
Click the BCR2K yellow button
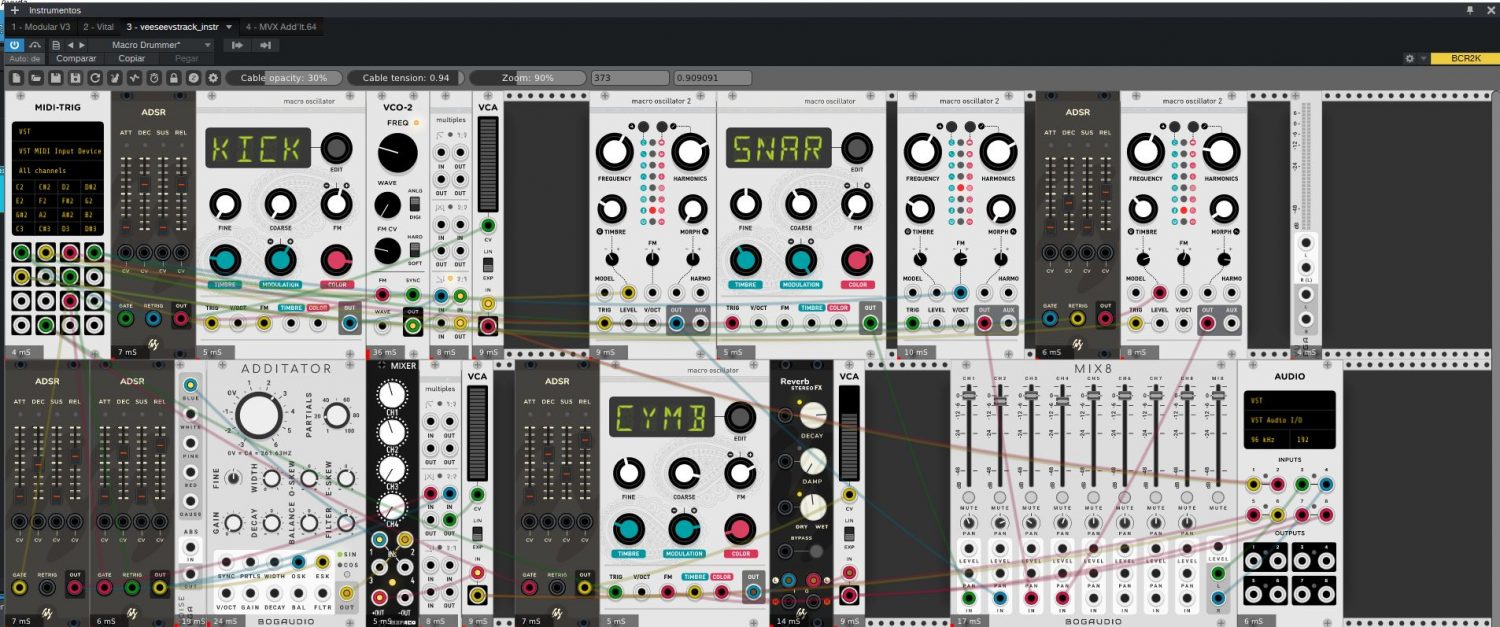(x=1465, y=59)
